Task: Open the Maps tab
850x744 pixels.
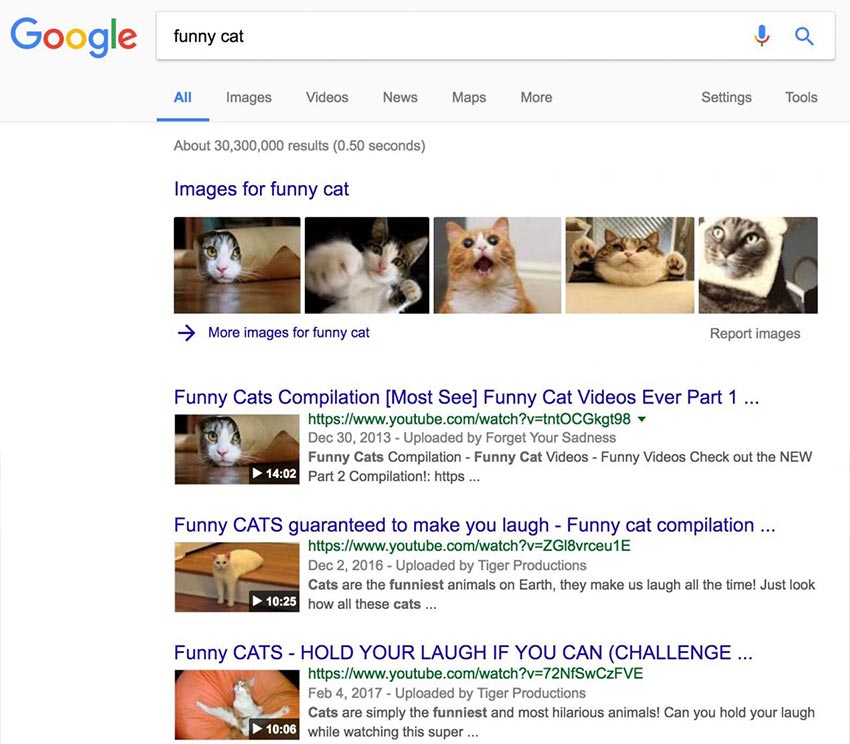Action: click(x=469, y=98)
